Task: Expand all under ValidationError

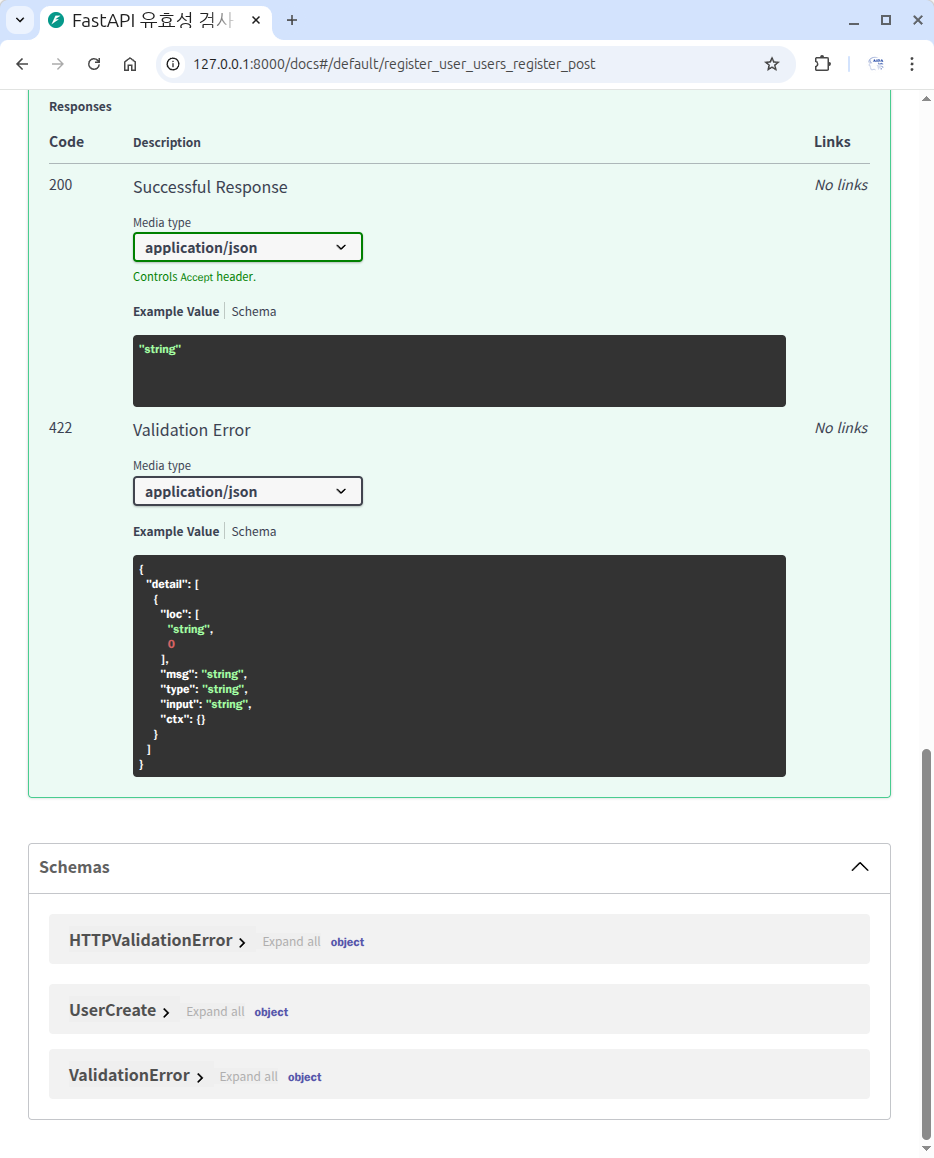Action: point(248,1077)
